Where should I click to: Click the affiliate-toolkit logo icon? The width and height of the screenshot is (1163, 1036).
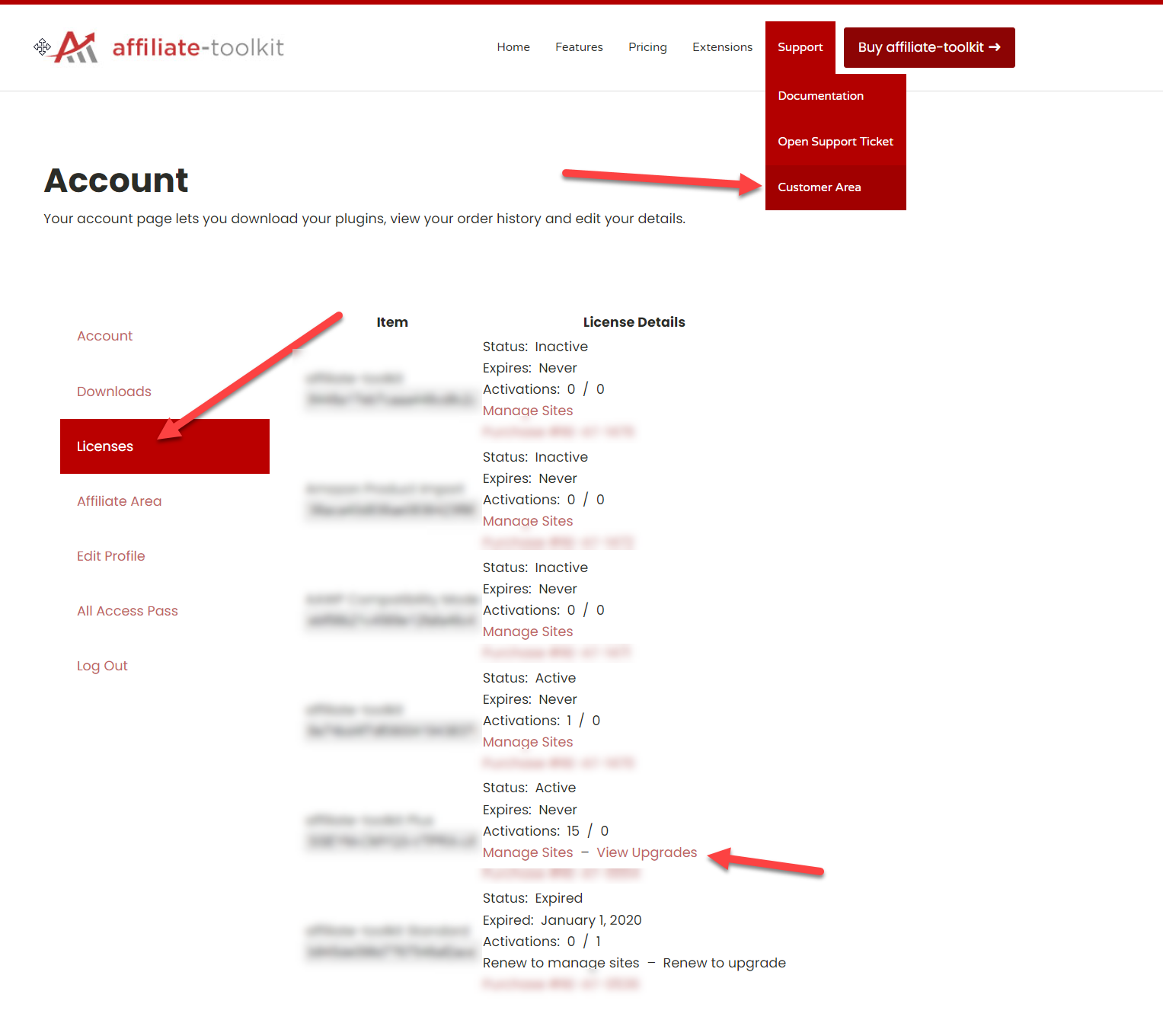click(76, 47)
